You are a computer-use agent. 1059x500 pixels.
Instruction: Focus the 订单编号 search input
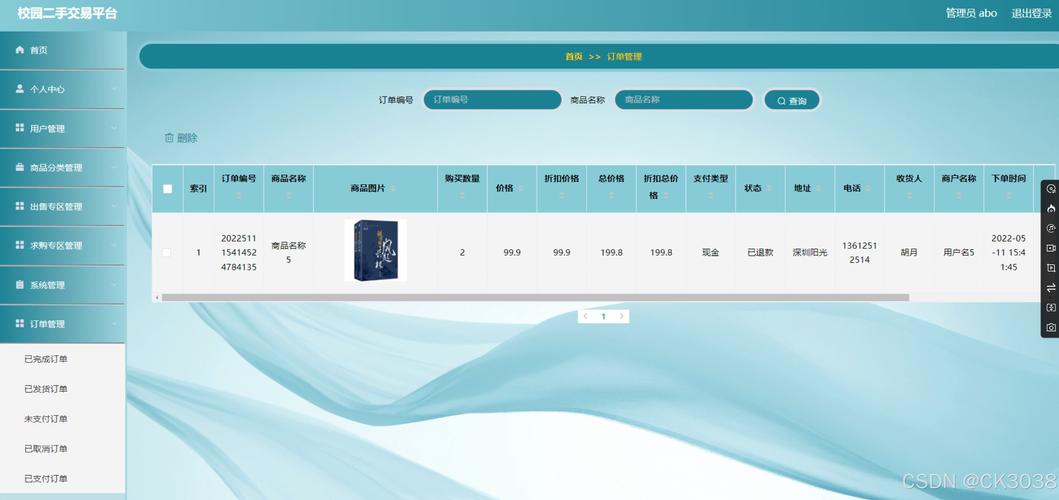tap(492, 100)
